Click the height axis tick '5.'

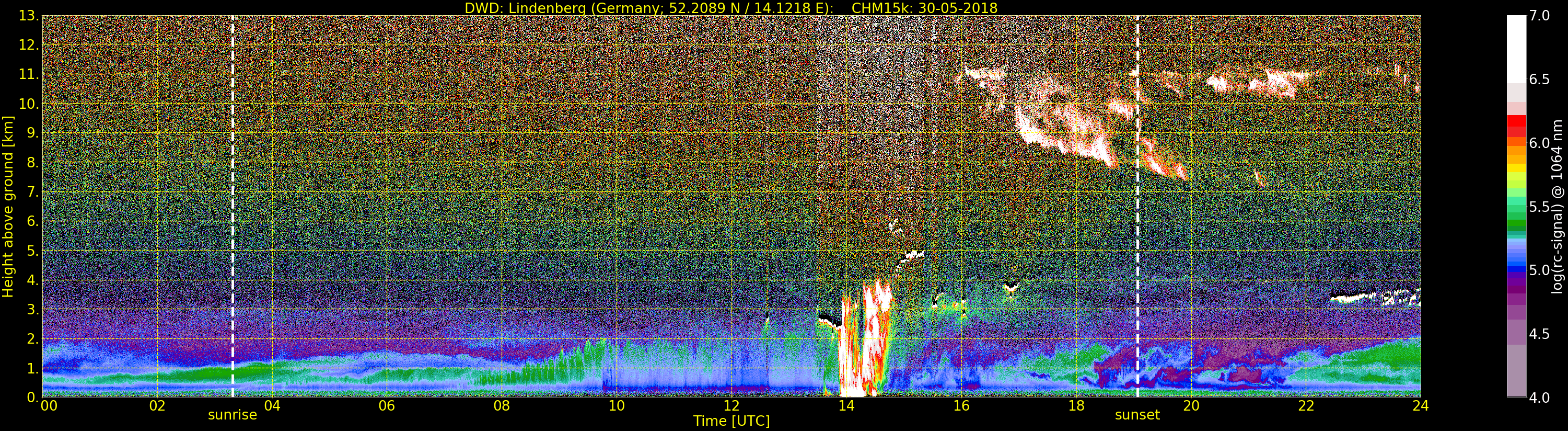pyautogui.click(x=32, y=251)
